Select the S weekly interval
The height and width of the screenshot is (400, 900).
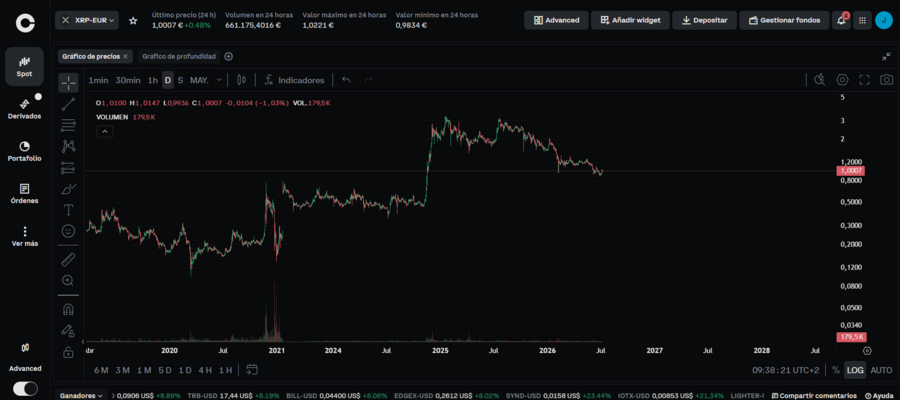[x=180, y=80]
